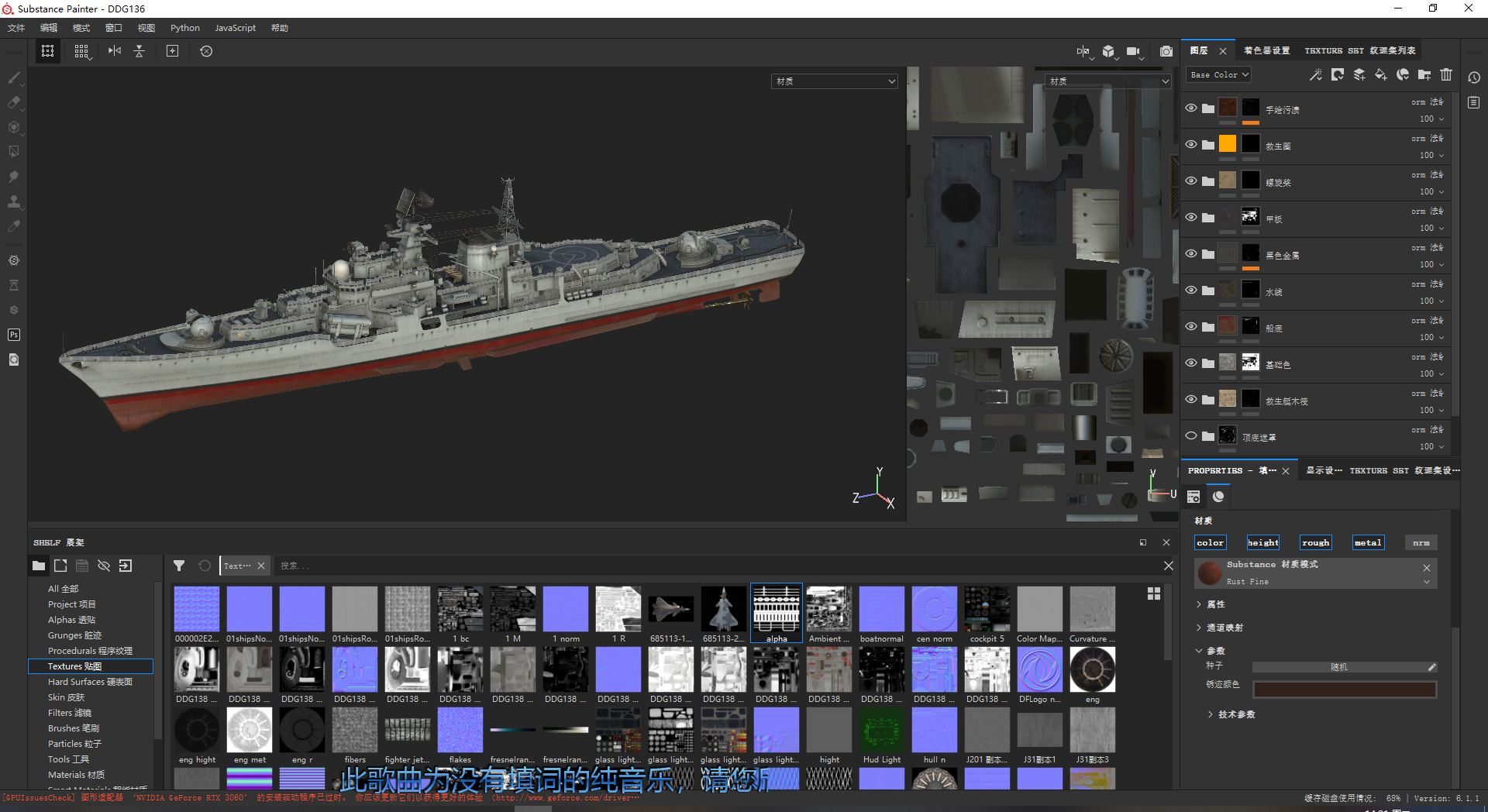Open the JavaScript menu
1488x812 pixels.
[235, 28]
